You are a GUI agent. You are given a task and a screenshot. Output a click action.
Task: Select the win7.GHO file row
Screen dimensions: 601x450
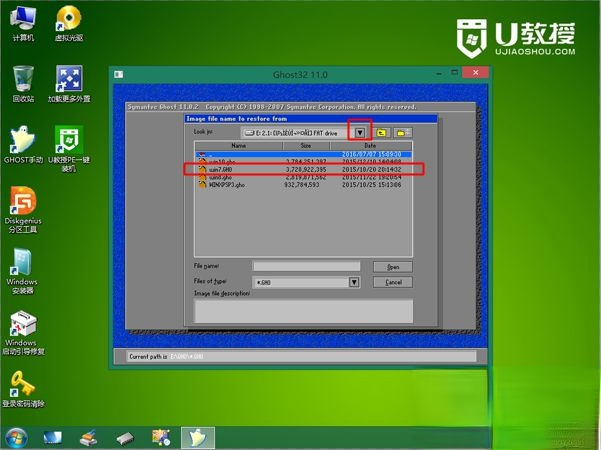click(x=304, y=169)
